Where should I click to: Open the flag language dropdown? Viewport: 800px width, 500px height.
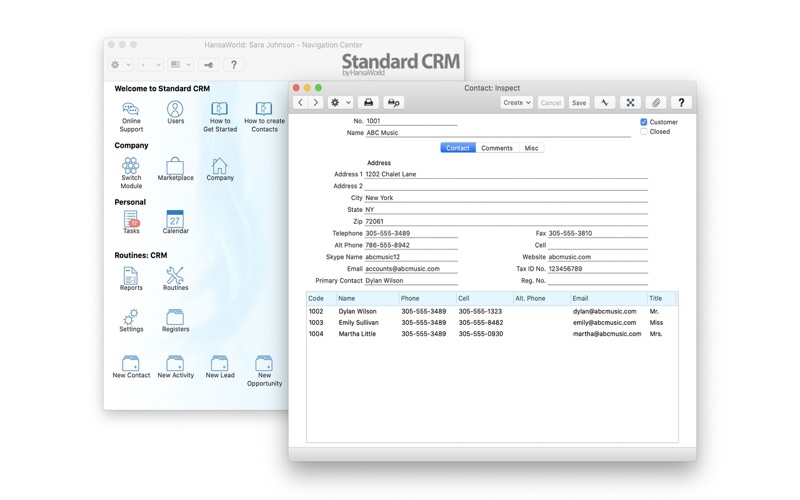[x=181, y=65]
